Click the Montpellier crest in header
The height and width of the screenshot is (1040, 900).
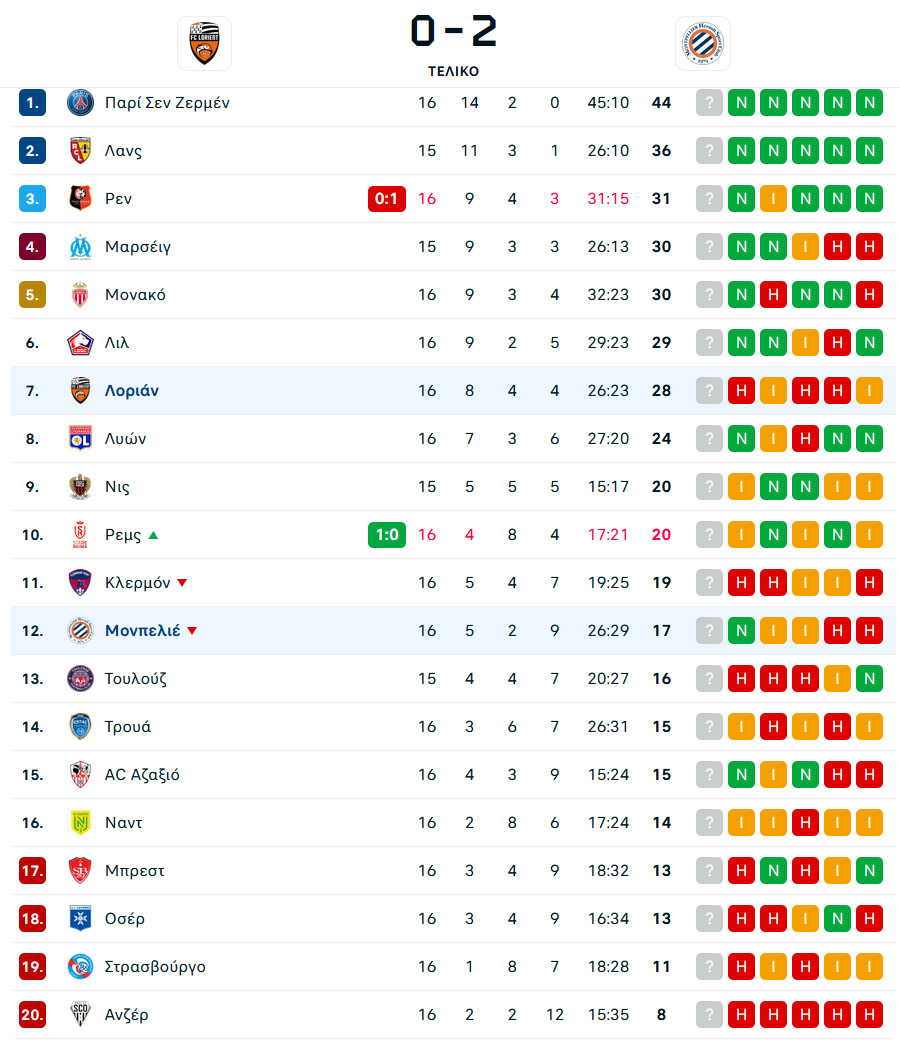tap(702, 43)
